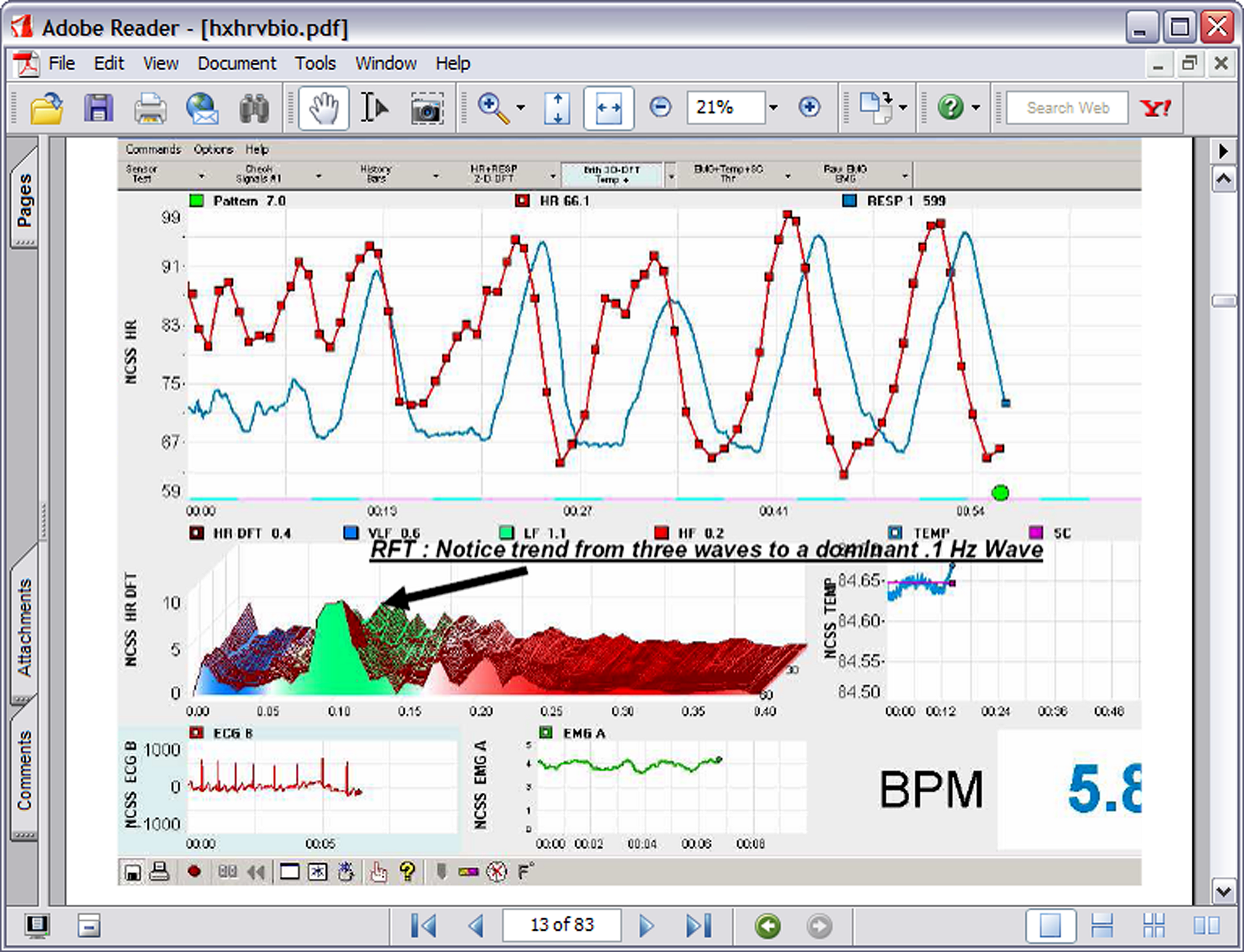Image resolution: width=1244 pixels, height=952 pixels.
Task: Toggle the HR 66.1 trace checkbox
Action: pyautogui.click(x=522, y=200)
